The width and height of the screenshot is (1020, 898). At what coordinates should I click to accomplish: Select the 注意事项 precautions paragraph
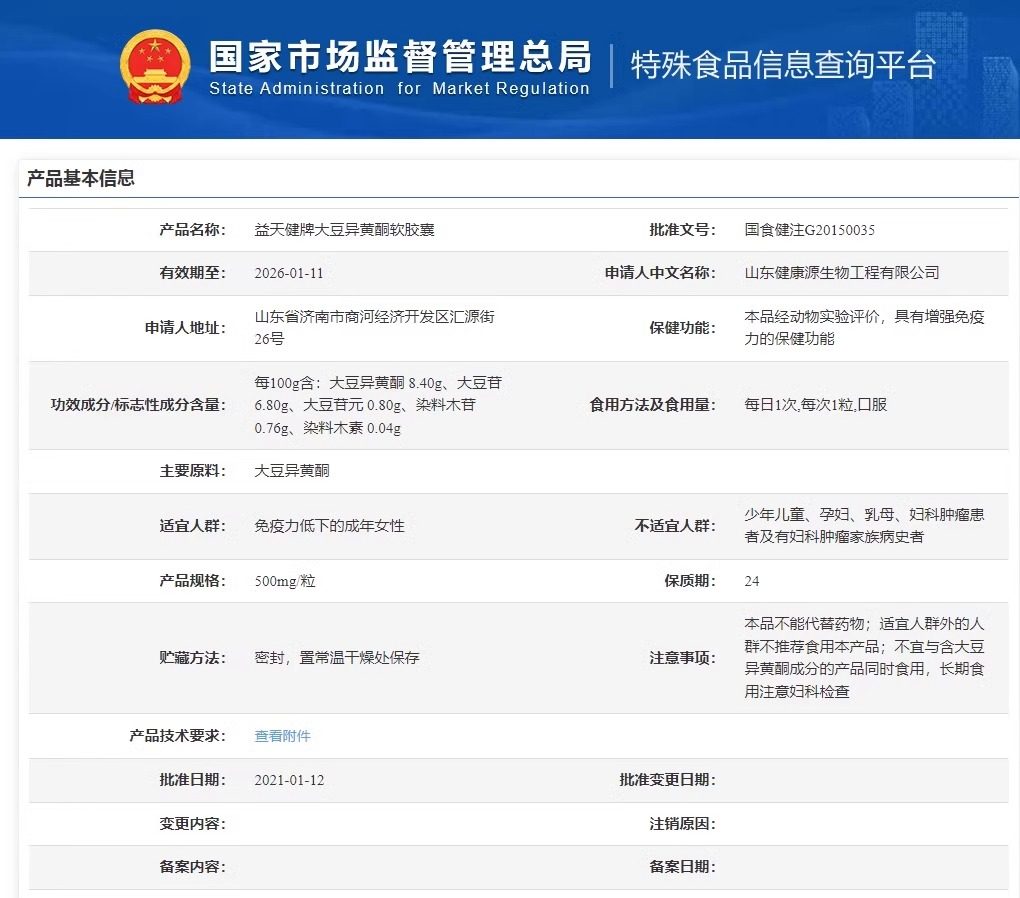click(x=865, y=658)
